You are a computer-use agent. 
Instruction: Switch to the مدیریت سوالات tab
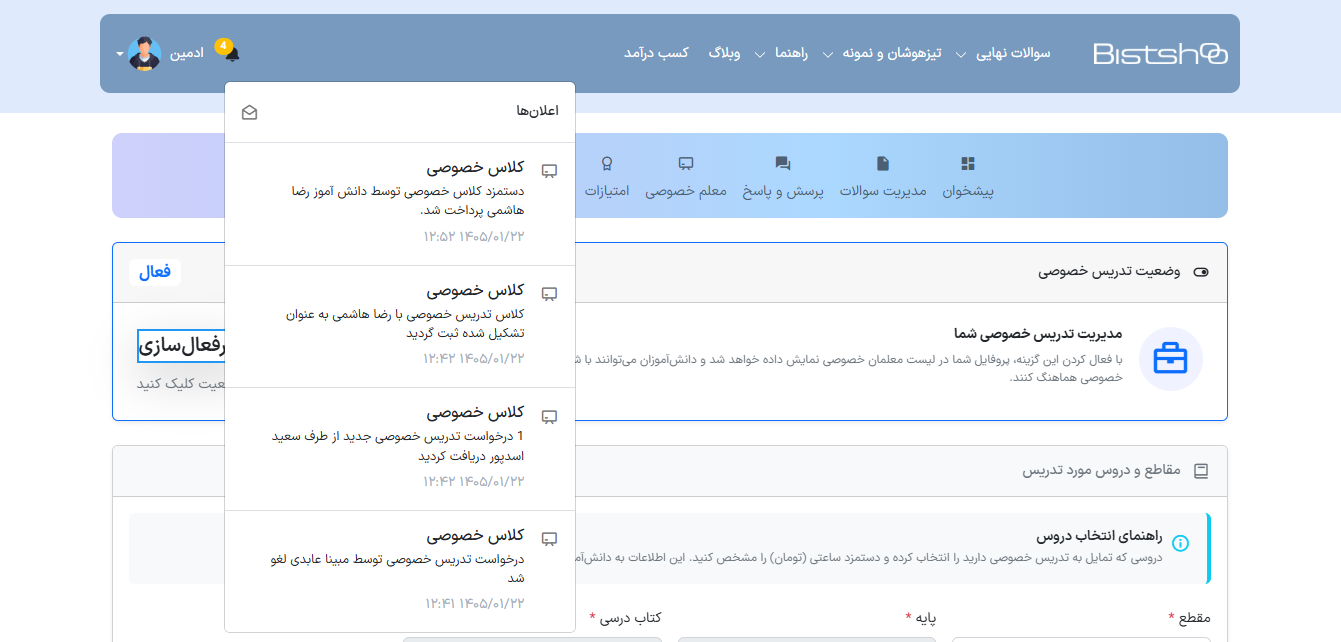point(883,177)
